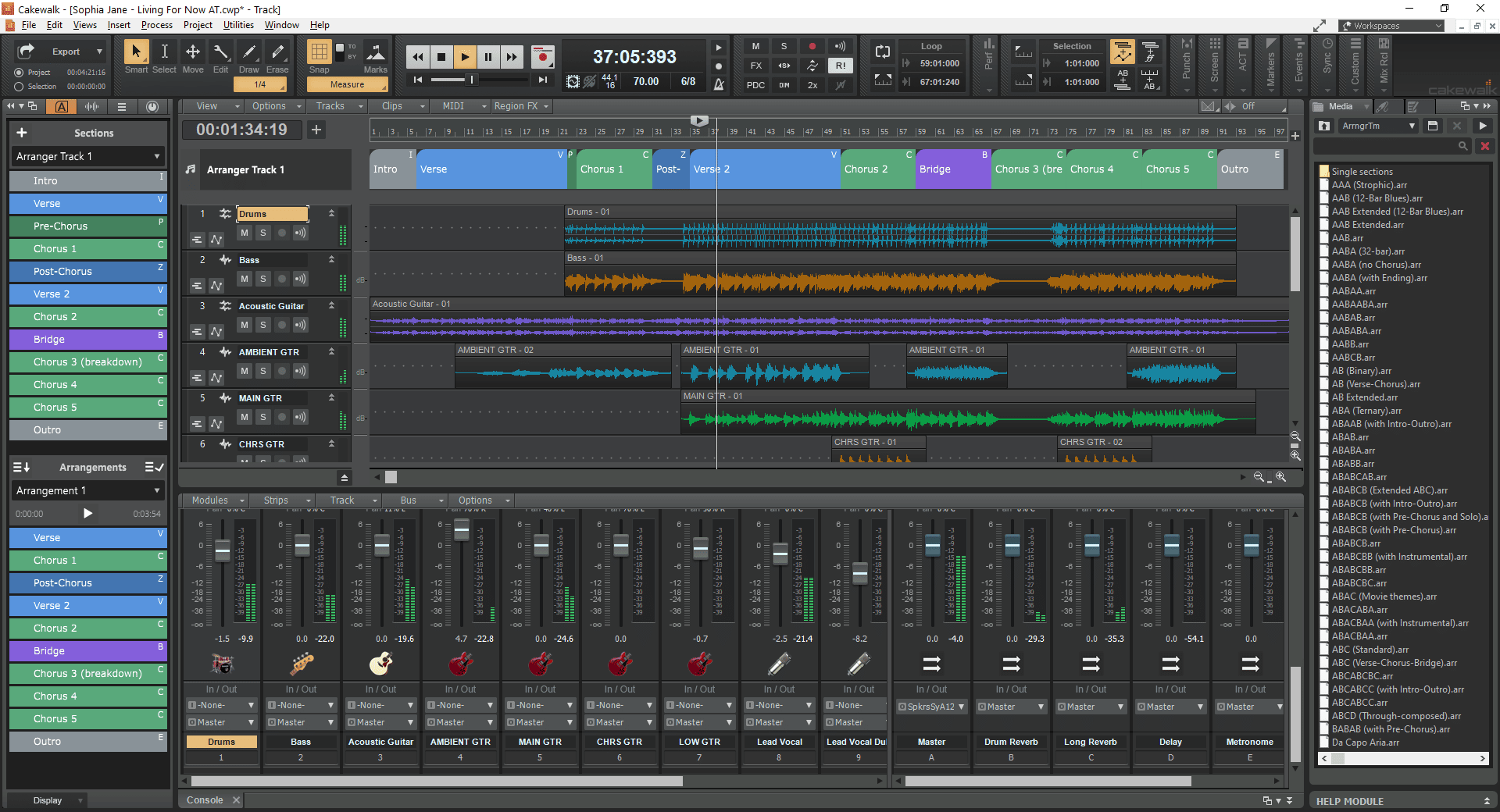Select Post-Chorus in Arrangements list
1500x812 pixels.
point(87,582)
